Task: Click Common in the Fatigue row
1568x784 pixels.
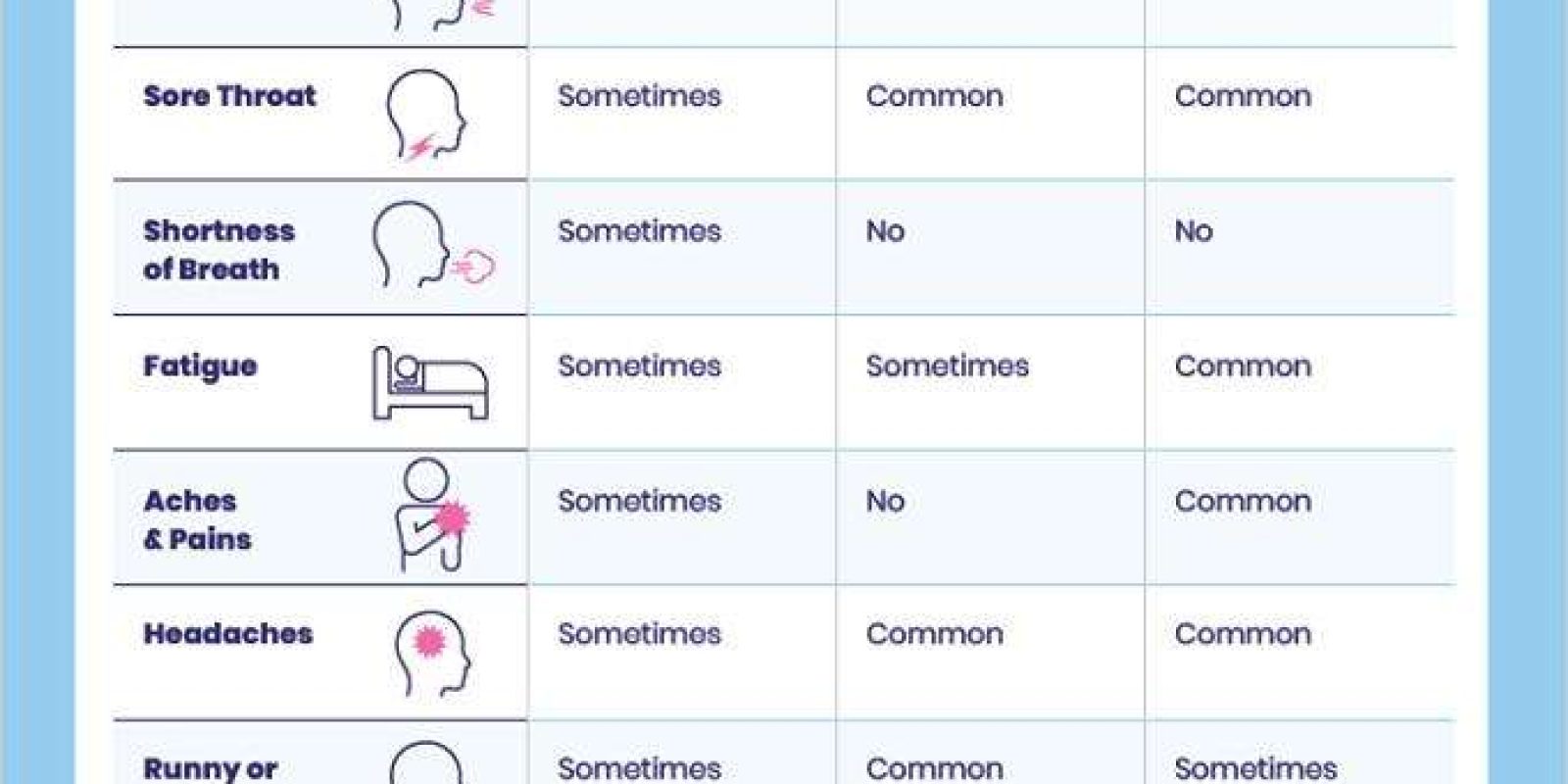Action: [1243, 367]
